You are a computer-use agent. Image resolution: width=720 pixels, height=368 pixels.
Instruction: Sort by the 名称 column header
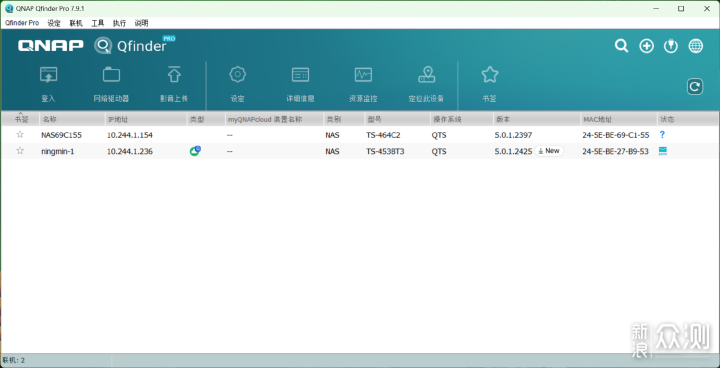(72, 119)
